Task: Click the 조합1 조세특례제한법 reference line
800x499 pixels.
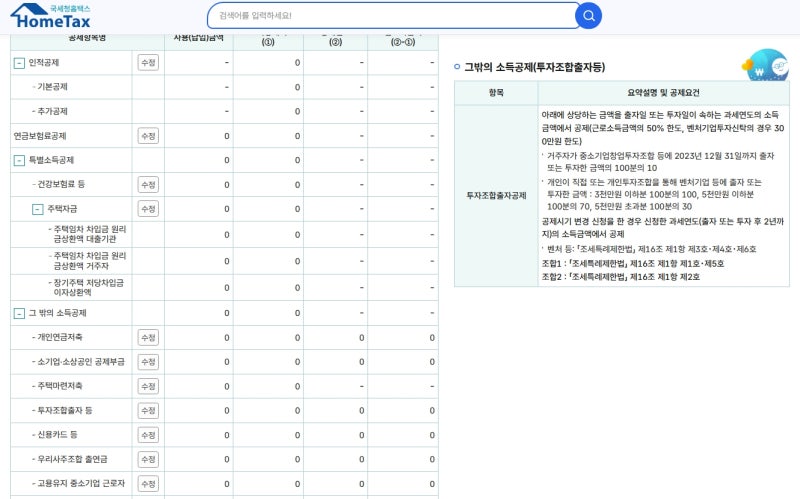Action: coord(633,264)
